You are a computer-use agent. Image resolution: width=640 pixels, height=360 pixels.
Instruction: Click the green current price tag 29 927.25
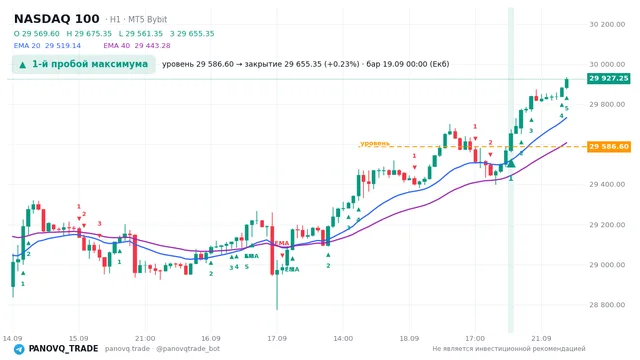pyautogui.click(x=609, y=78)
